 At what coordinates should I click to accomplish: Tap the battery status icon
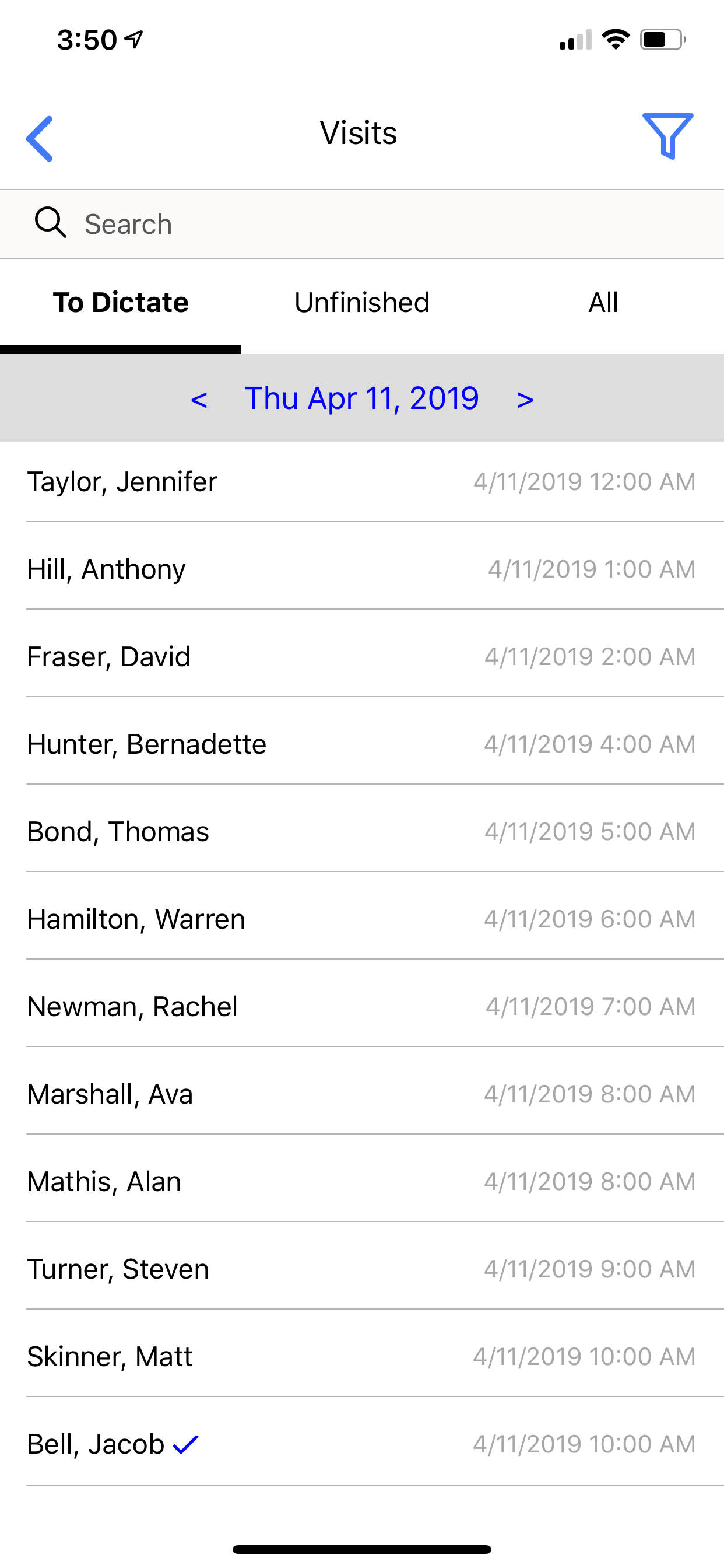[662, 40]
